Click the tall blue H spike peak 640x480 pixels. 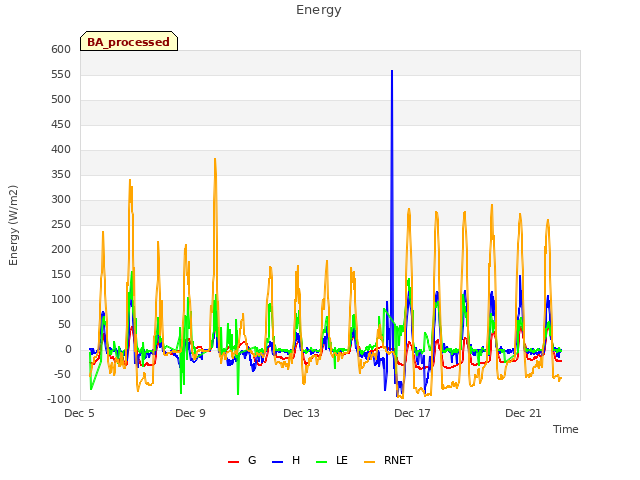pyautogui.click(x=392, y=71)
